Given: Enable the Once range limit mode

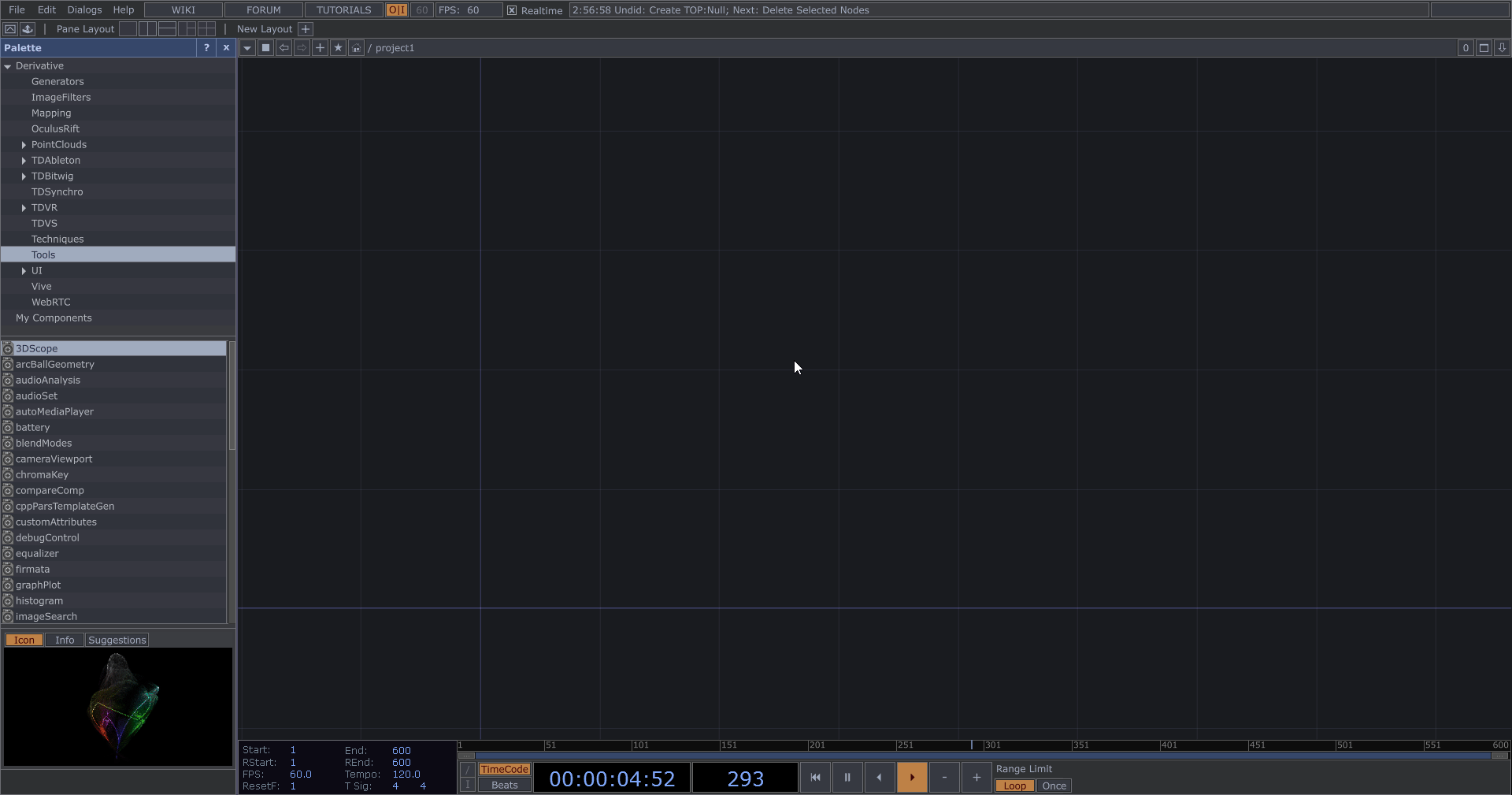Looking at the screenshot, I should 1054,786.
